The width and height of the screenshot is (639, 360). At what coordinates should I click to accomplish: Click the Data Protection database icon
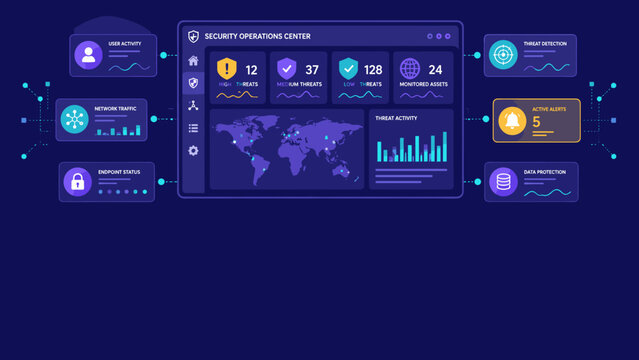(503, 182)
